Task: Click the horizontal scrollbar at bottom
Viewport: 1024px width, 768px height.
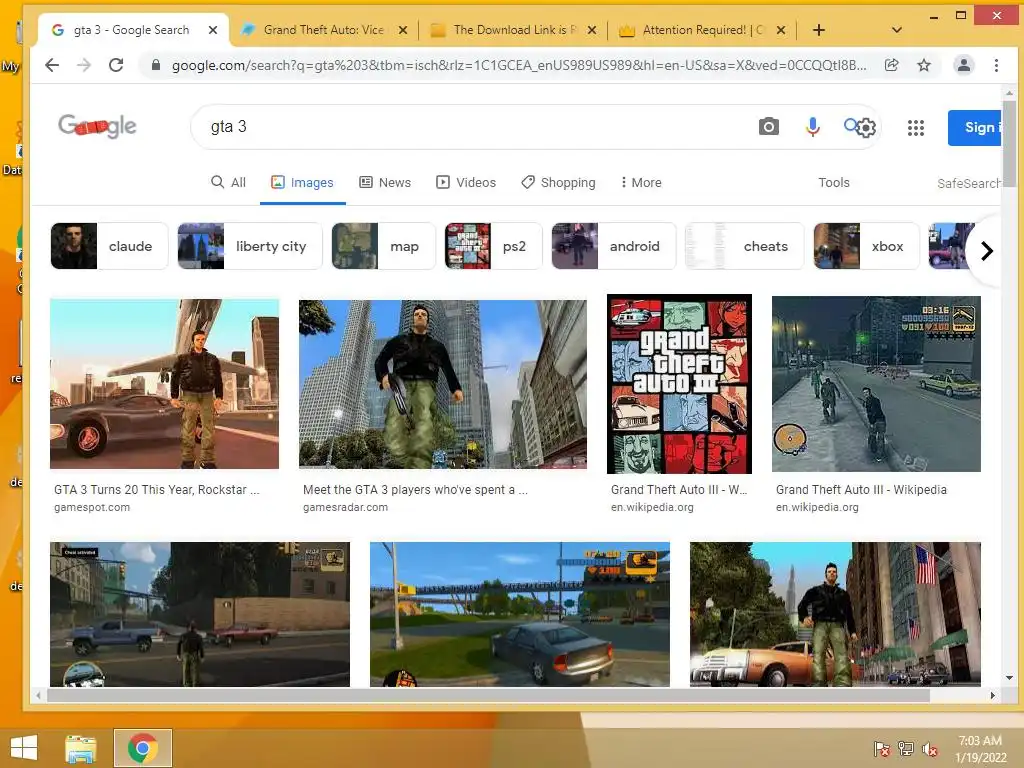Action: [488, 696]
